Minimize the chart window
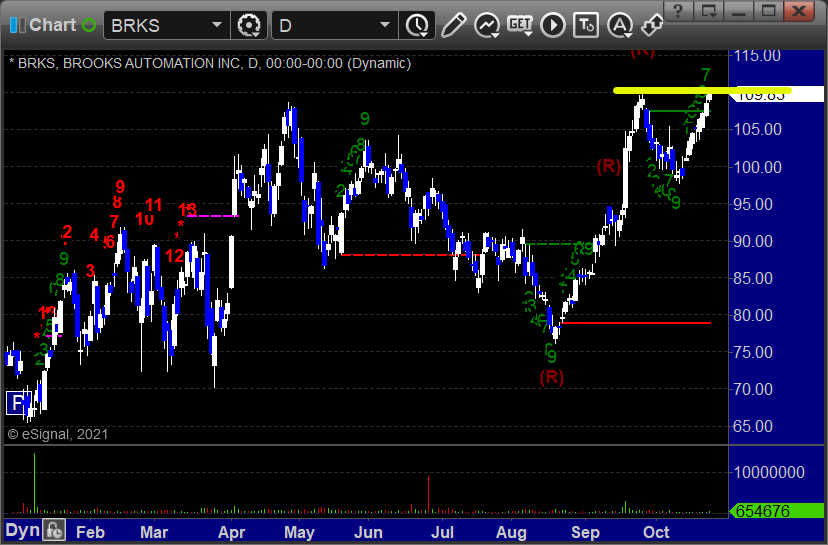The width and height of the screenshot is (828, 545). click(x=739, y=11)
